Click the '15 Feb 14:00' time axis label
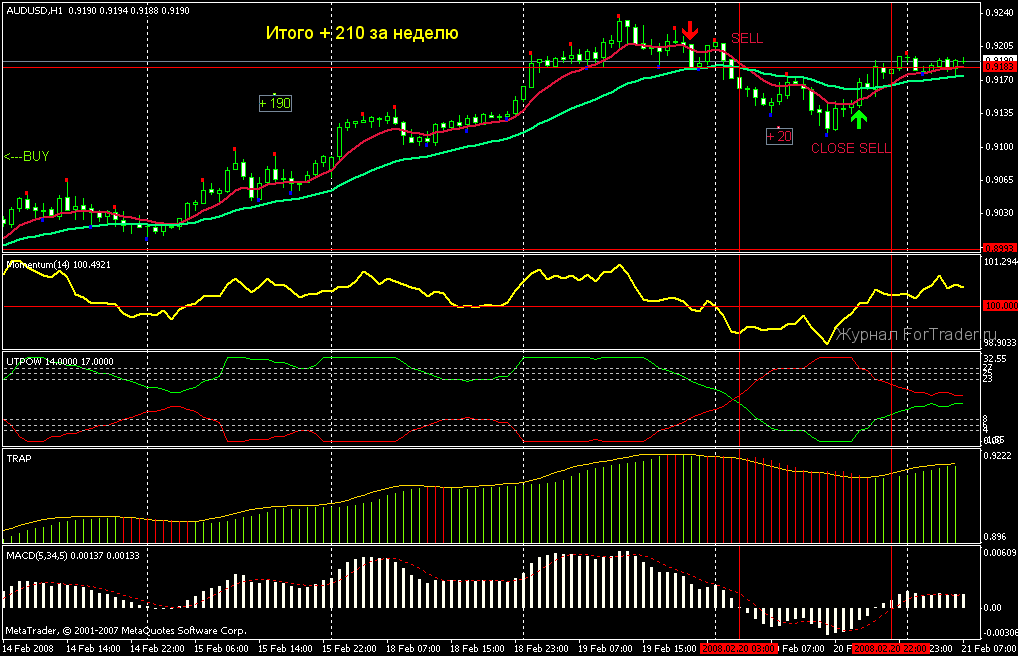The width and height of the screenshot is (1018, 656). (x=285, y=648)
